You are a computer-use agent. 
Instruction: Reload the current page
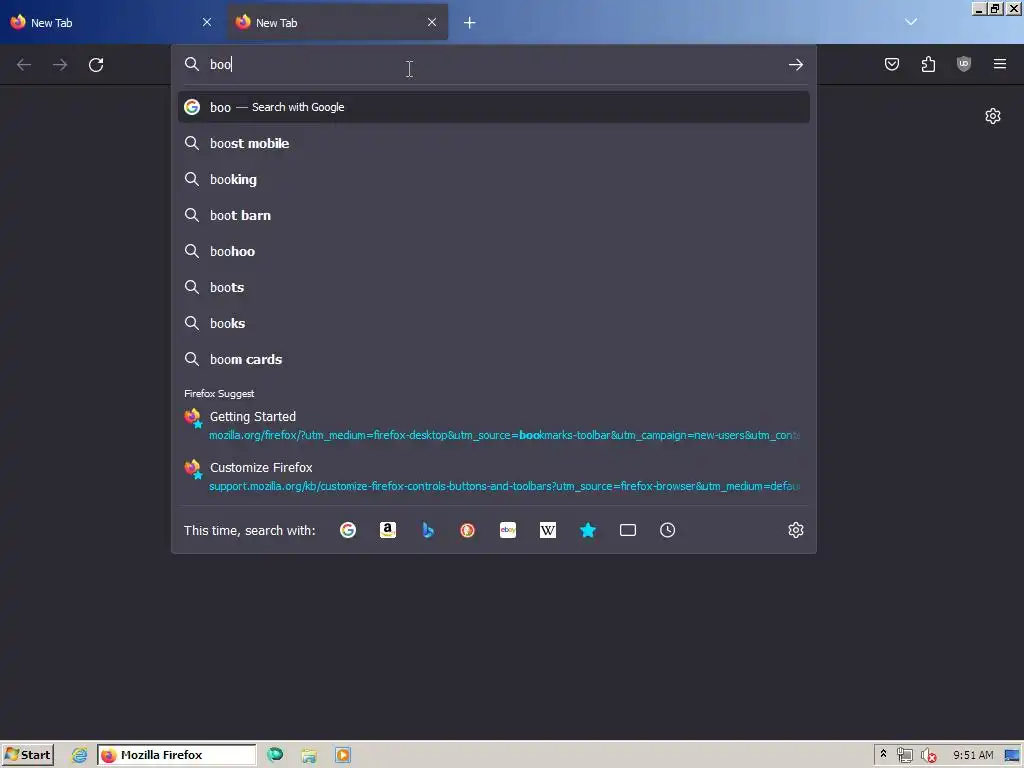(x=96, y=65)
